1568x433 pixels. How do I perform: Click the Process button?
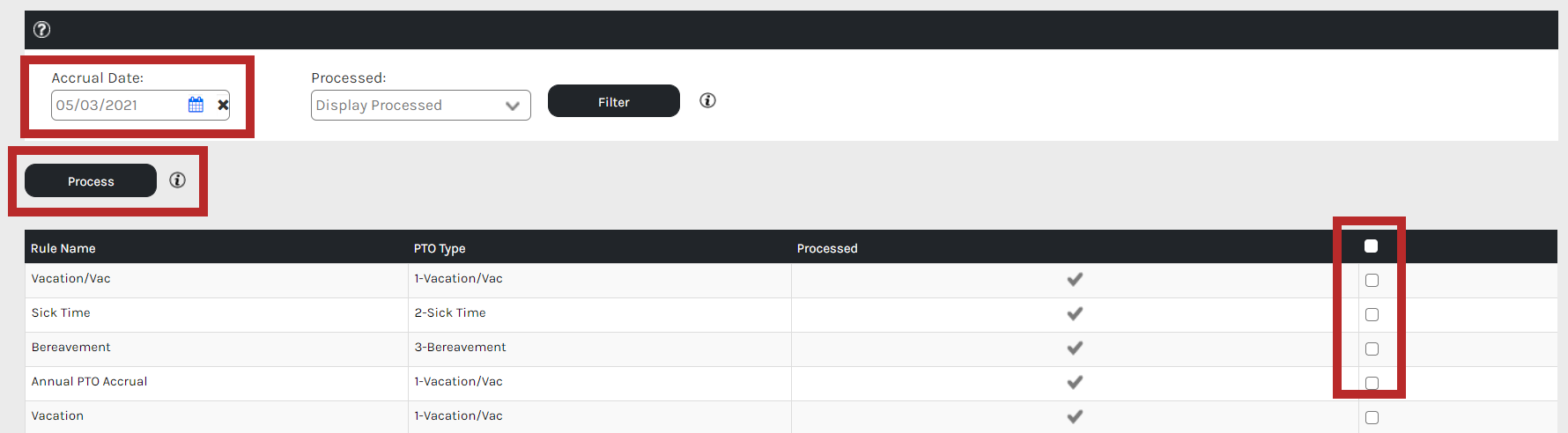click(x=91, y=180)
